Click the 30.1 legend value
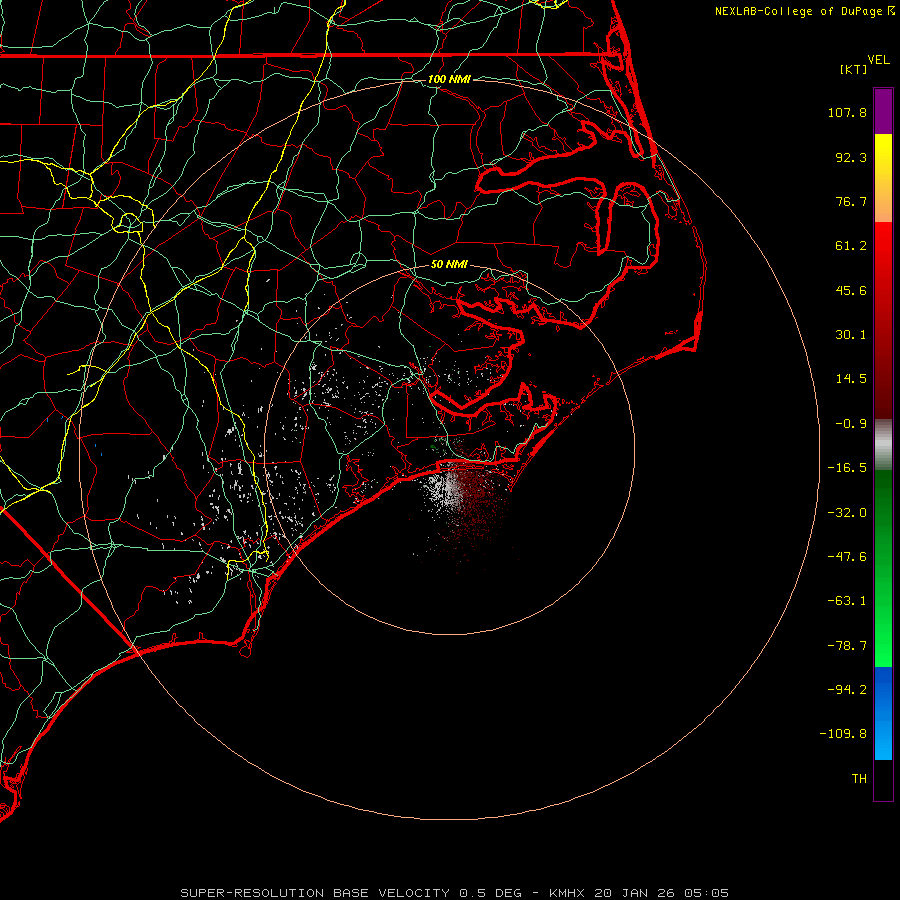The image size is (900, 900). click(x=851, y=335)
